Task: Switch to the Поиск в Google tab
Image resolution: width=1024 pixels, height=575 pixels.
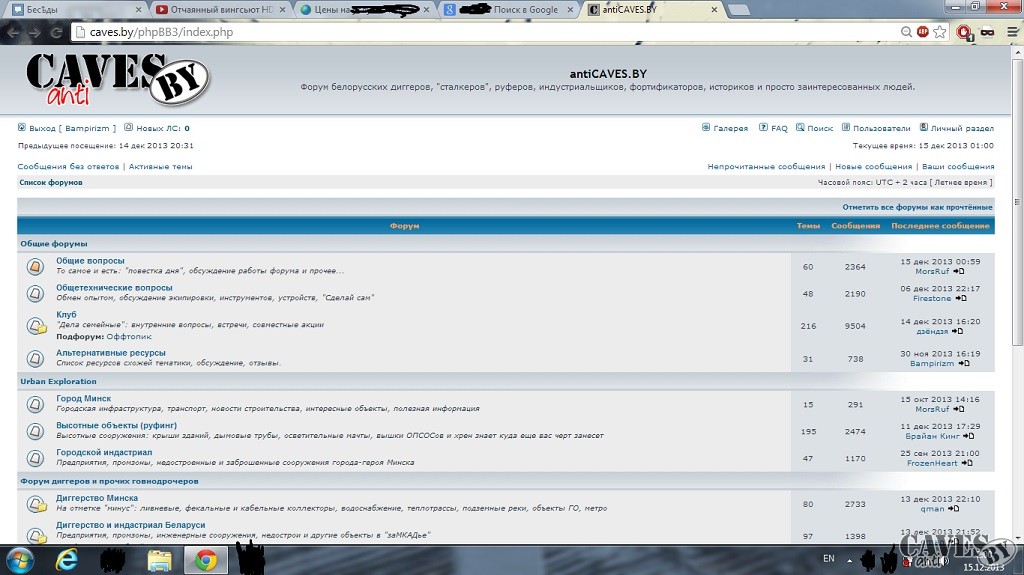Action: [x=510, y=9]
